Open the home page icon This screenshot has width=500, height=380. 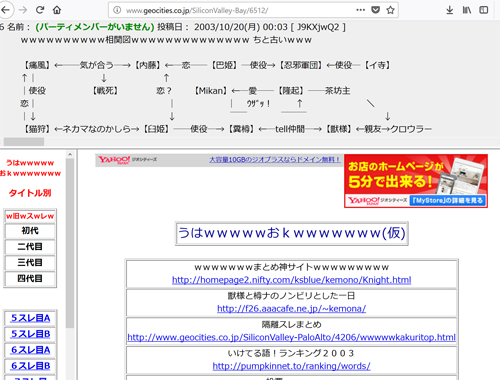pos(57,10)
